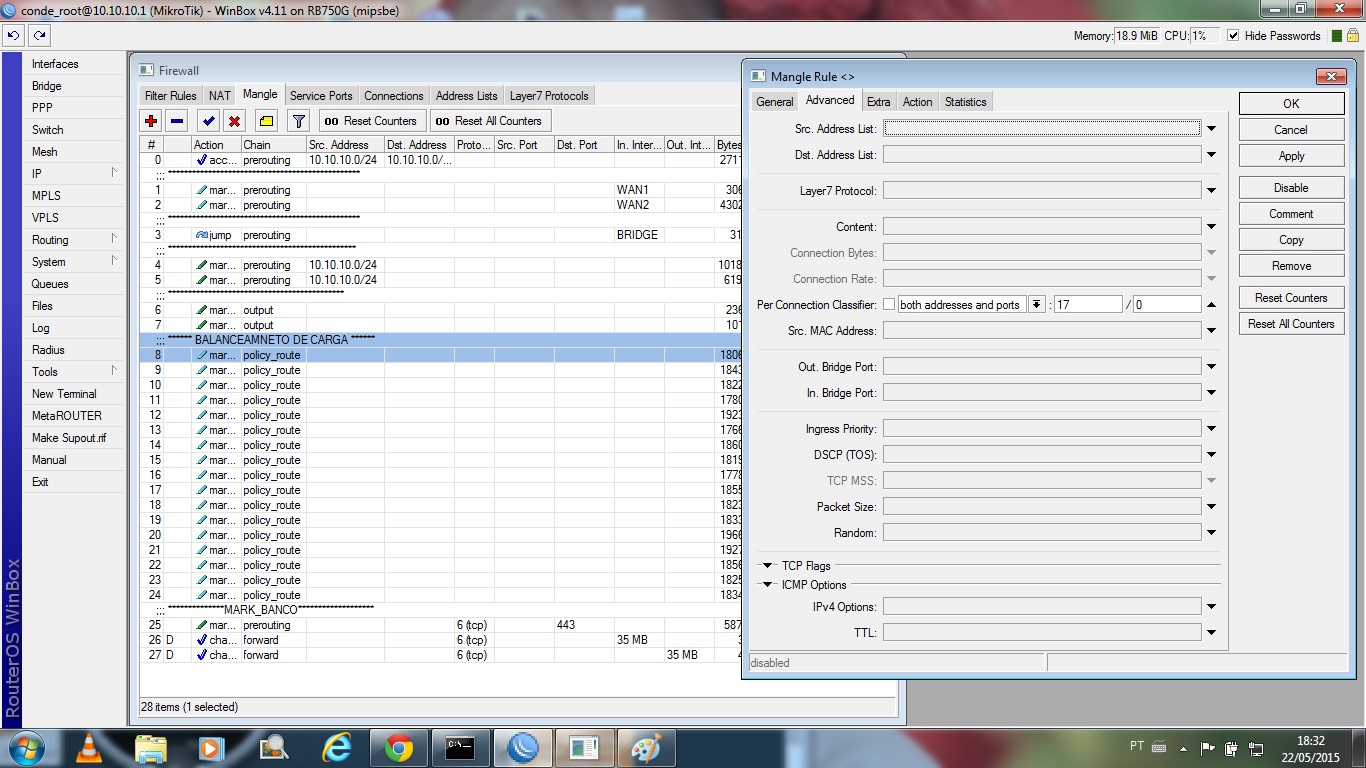Click the Disable button in Mangle Rule

[1291, 188]
